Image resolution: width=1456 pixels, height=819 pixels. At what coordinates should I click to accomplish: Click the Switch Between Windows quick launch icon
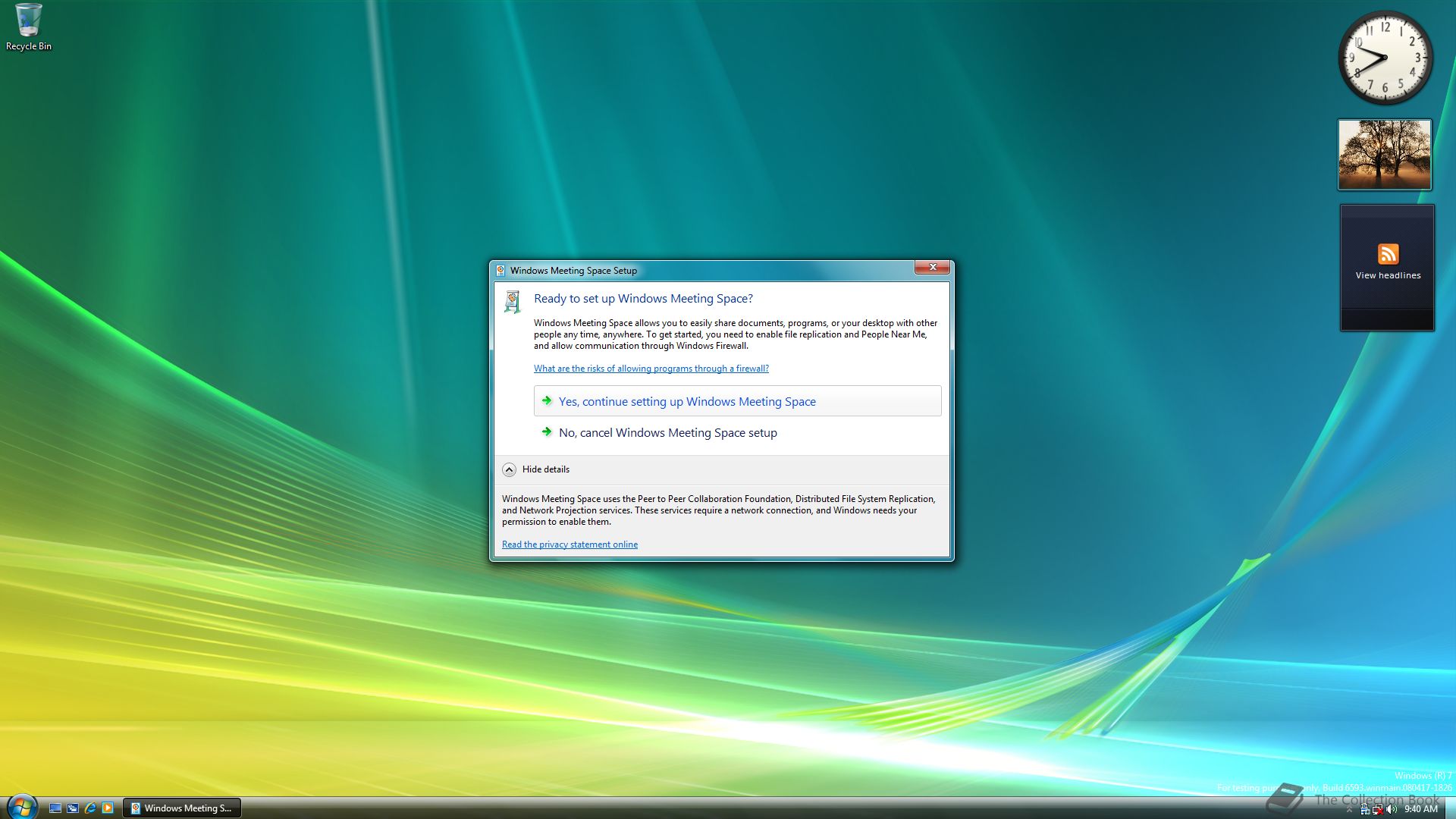tap(73, 808)
